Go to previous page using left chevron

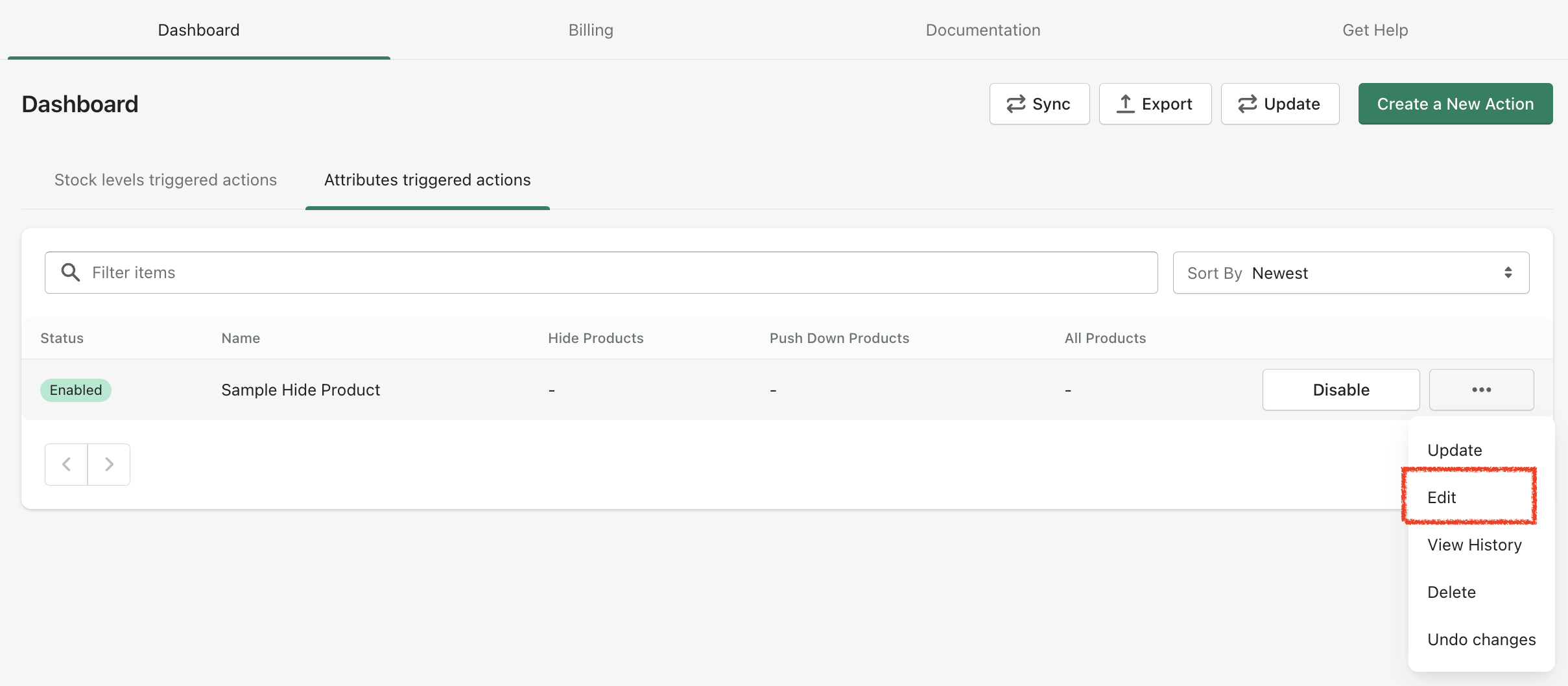66,464
